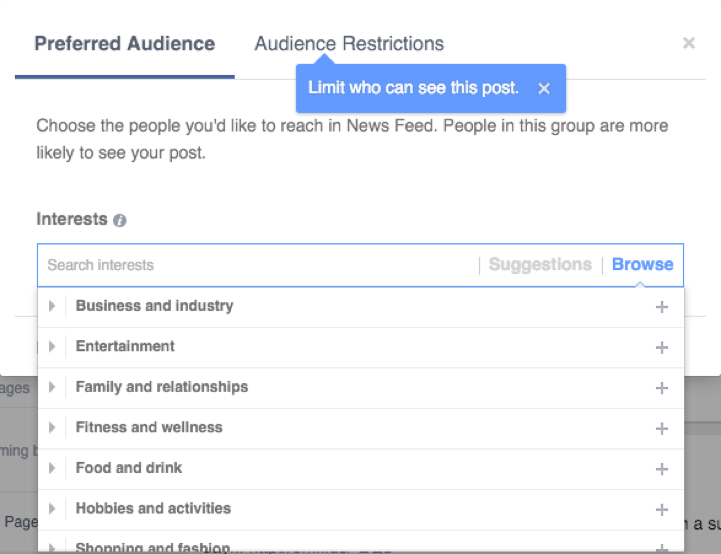Select the Preferred Audience tab

point(124,44)
